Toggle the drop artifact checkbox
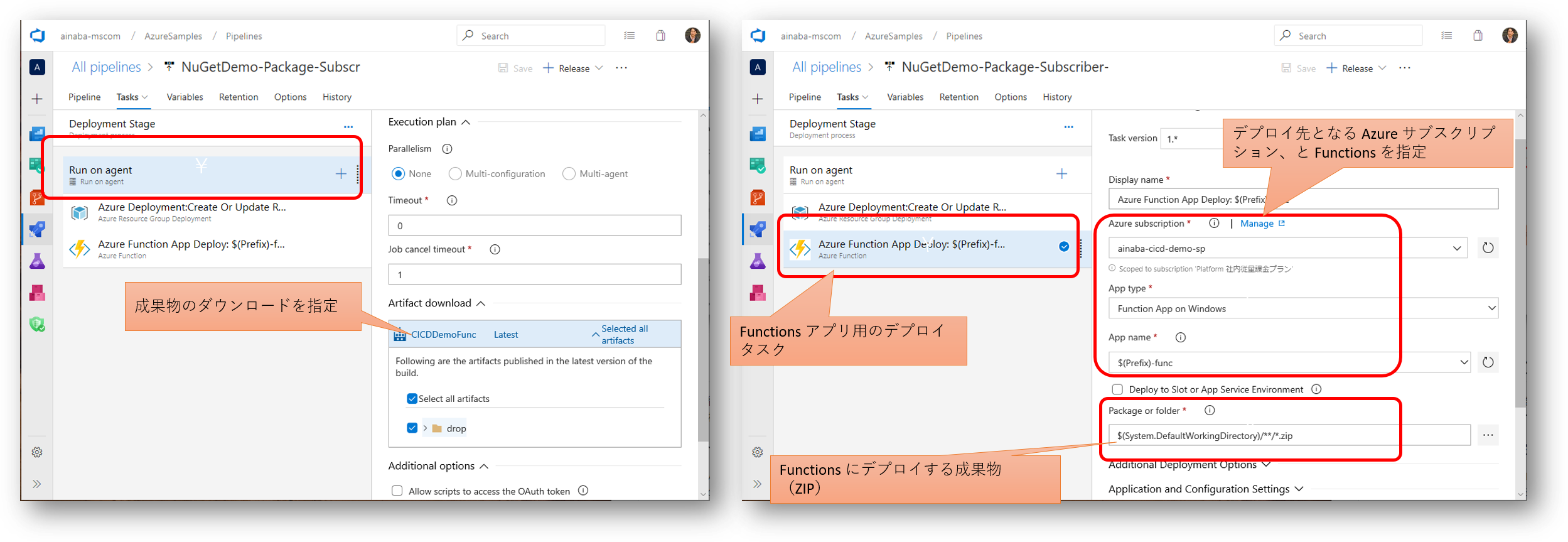Screen dimensions: 1568x542 click(412, 428)
